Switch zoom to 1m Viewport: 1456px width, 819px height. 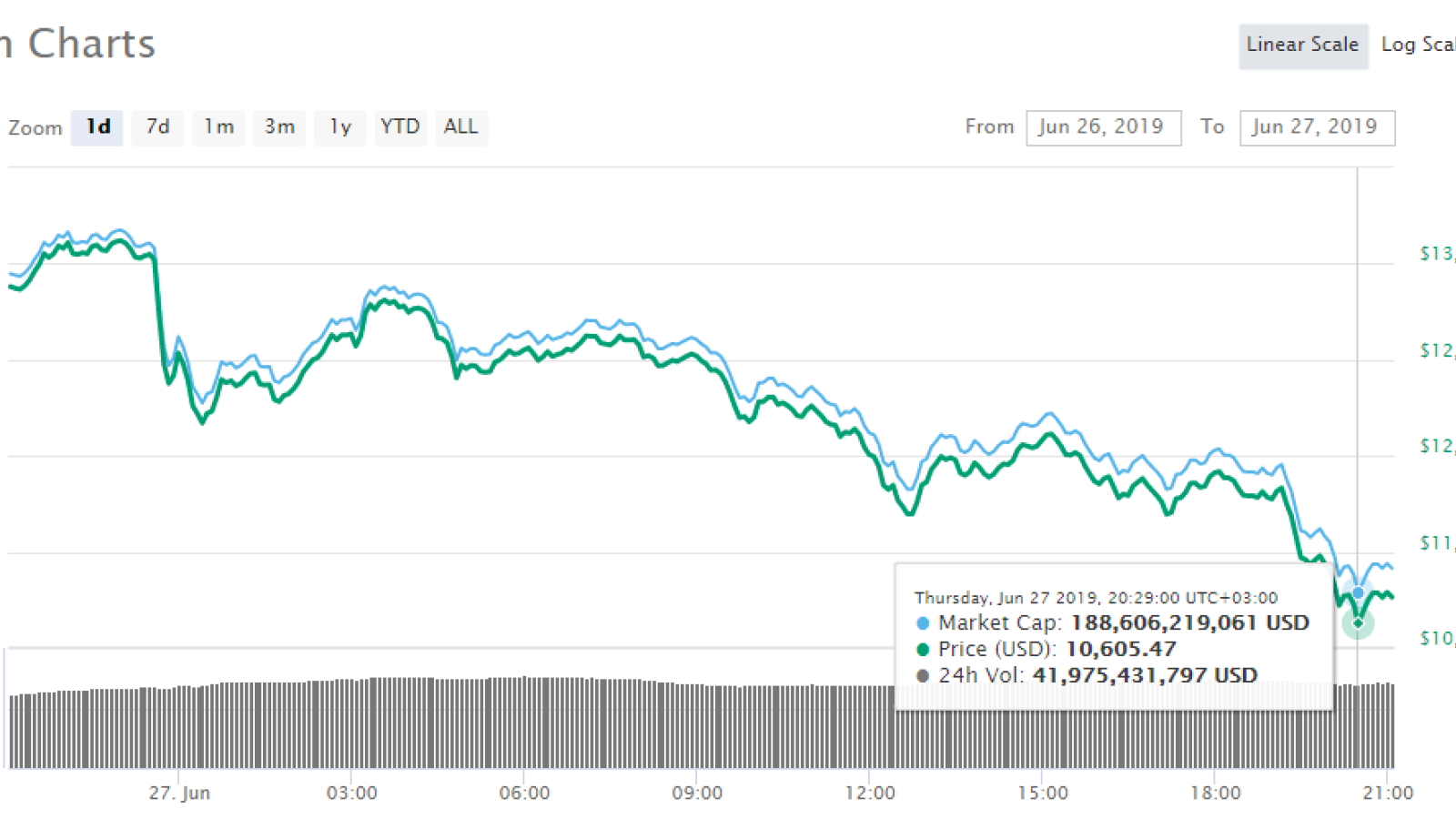pos(218,127)
